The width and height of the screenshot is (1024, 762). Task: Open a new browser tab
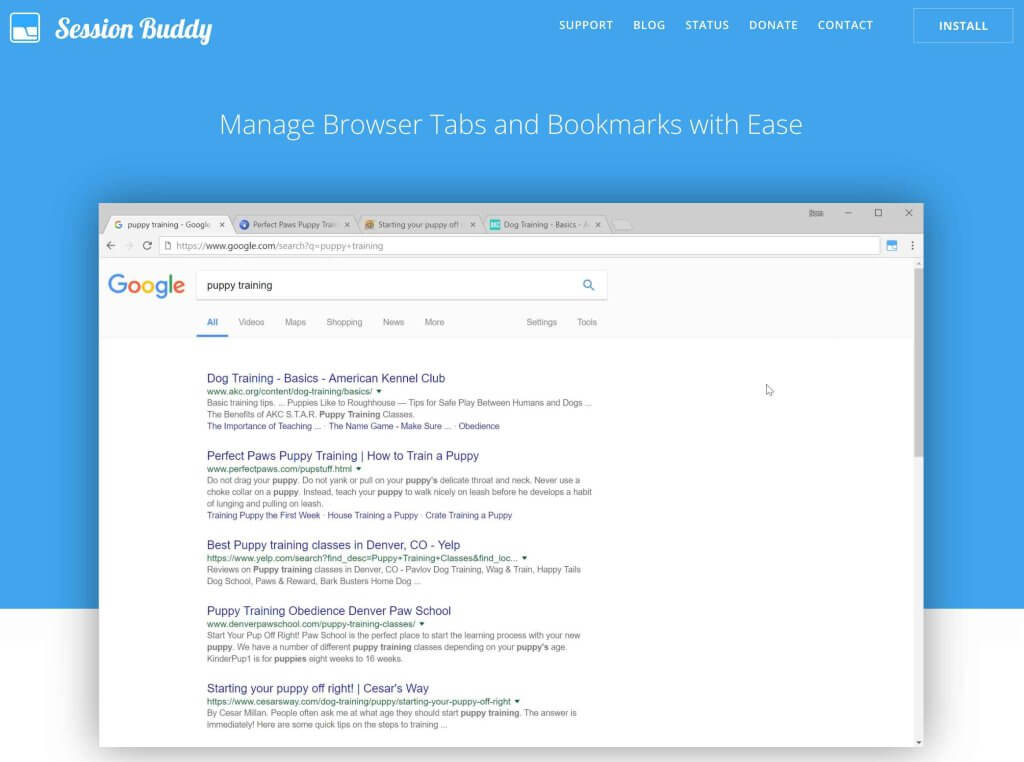coord(622,225)
